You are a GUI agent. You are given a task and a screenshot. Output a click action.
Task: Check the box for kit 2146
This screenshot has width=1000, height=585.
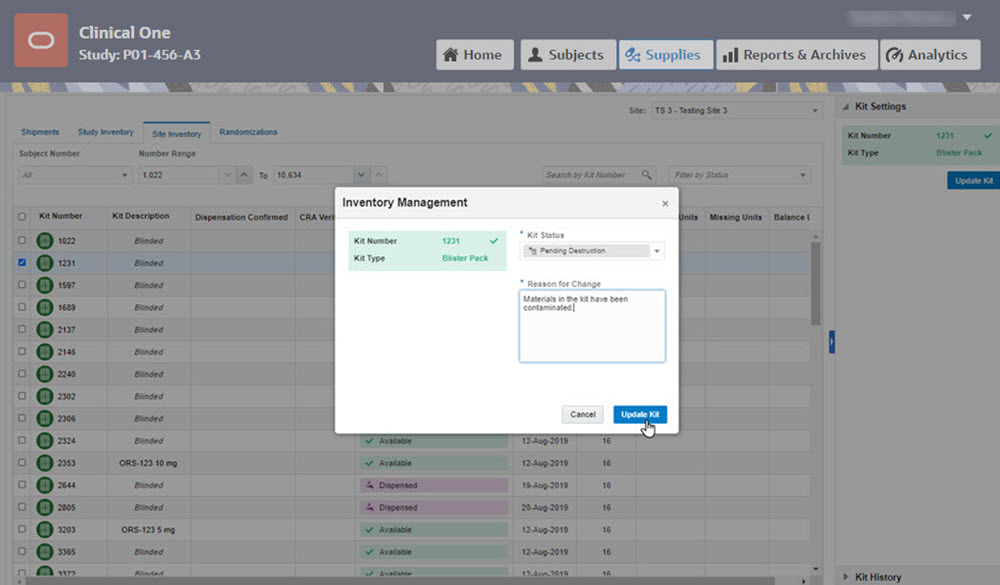(x=22, y=352)
